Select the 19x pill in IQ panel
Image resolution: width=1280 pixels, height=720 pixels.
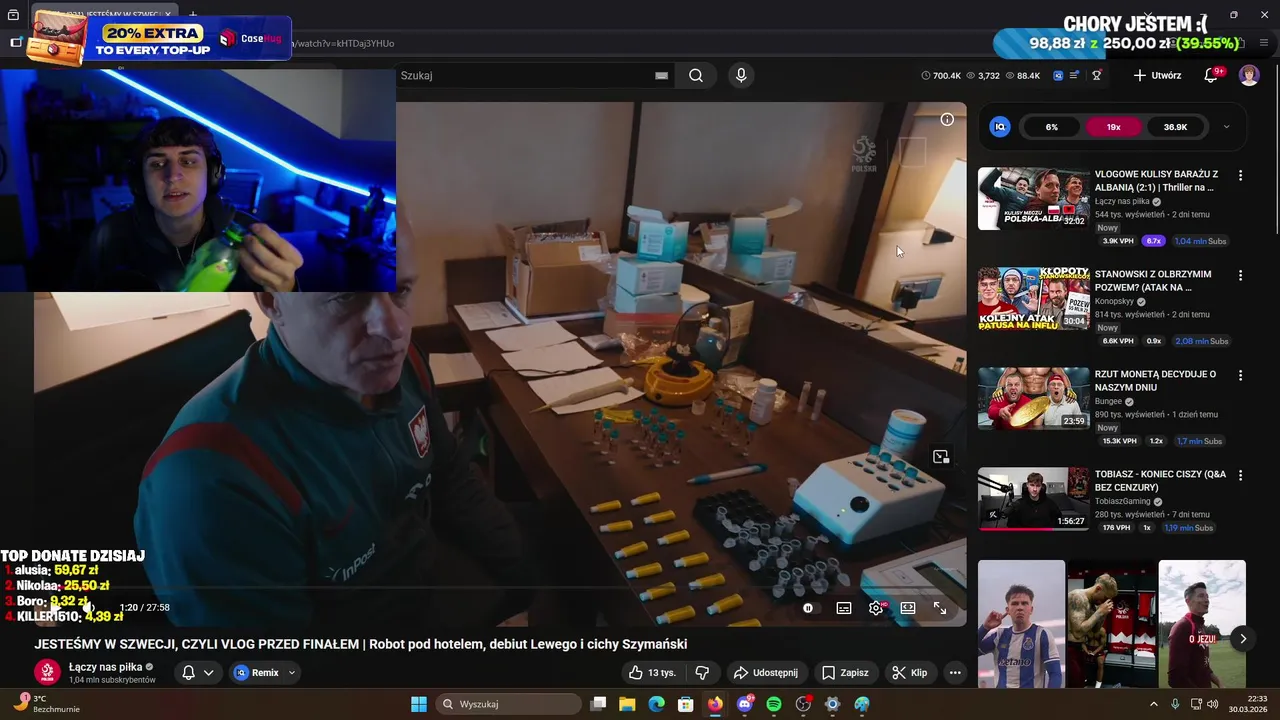[x=1113, y=127]
